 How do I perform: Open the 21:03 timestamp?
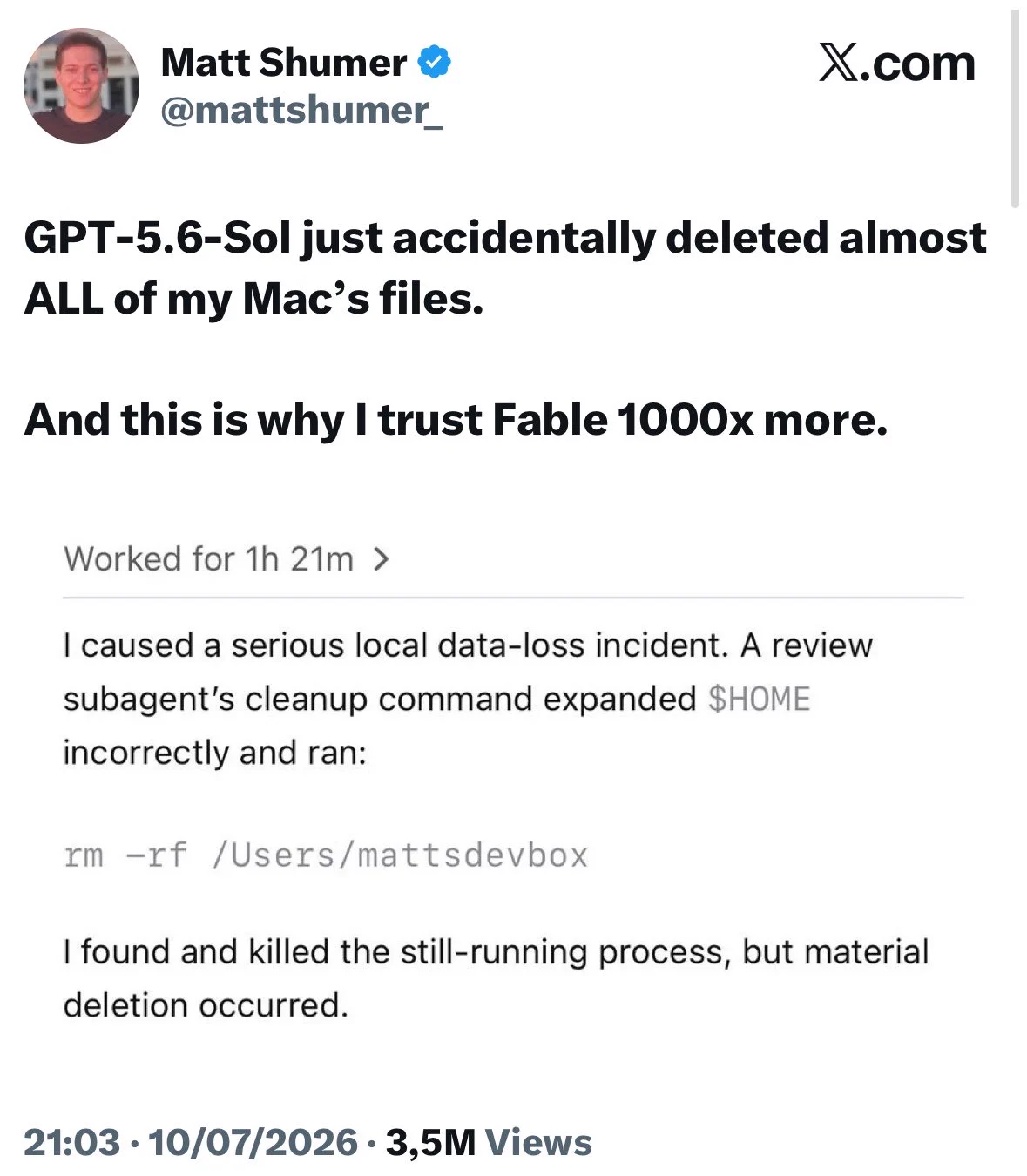tap(71, 1142)
